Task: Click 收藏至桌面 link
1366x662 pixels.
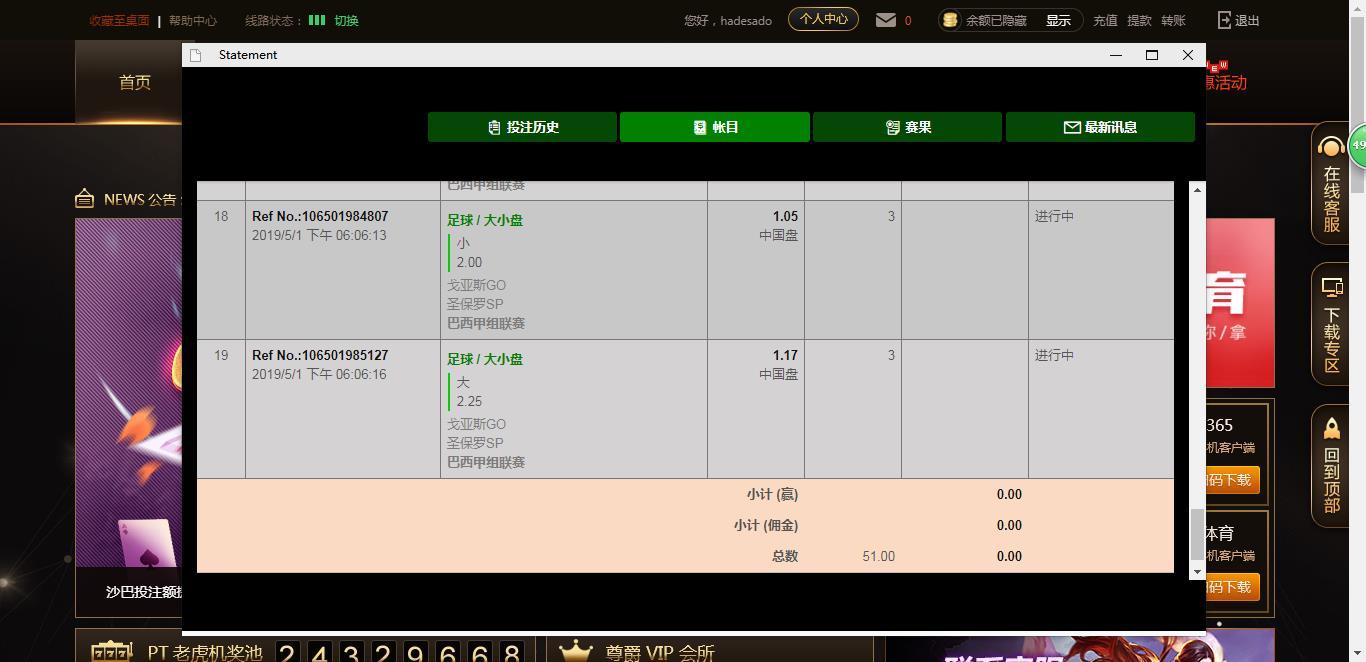Action: click(x=119, y=20)
